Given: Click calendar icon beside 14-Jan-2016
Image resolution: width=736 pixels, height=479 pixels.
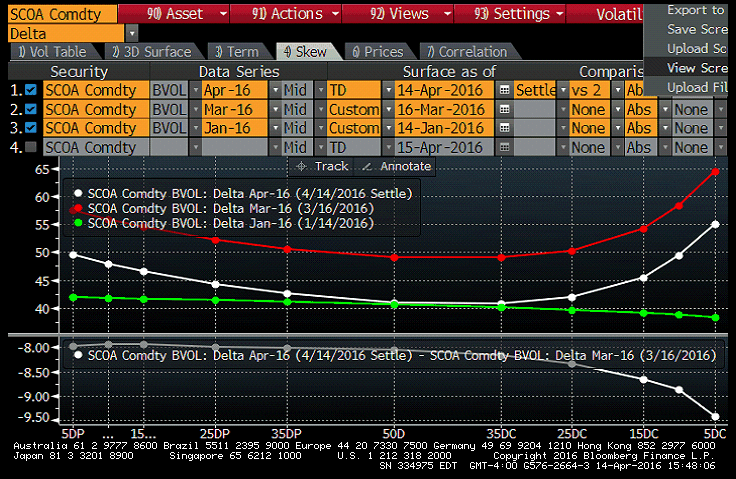Looking at the screenshot, I should [505, 128].
